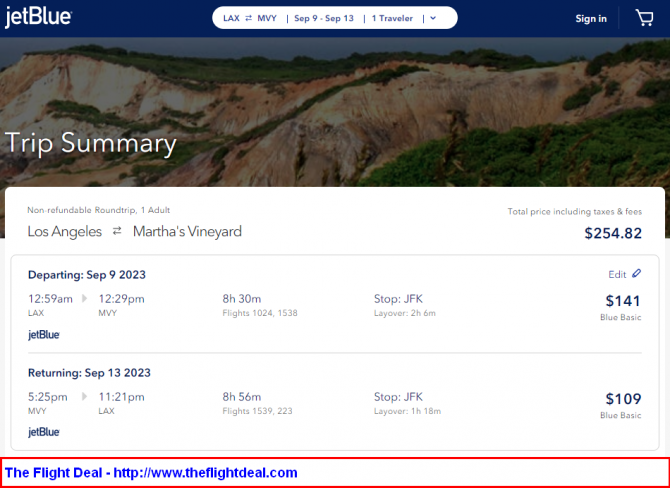The image size is (670, 488).
Task: Click the Trip Summary heading
Action: click(91, 144)
